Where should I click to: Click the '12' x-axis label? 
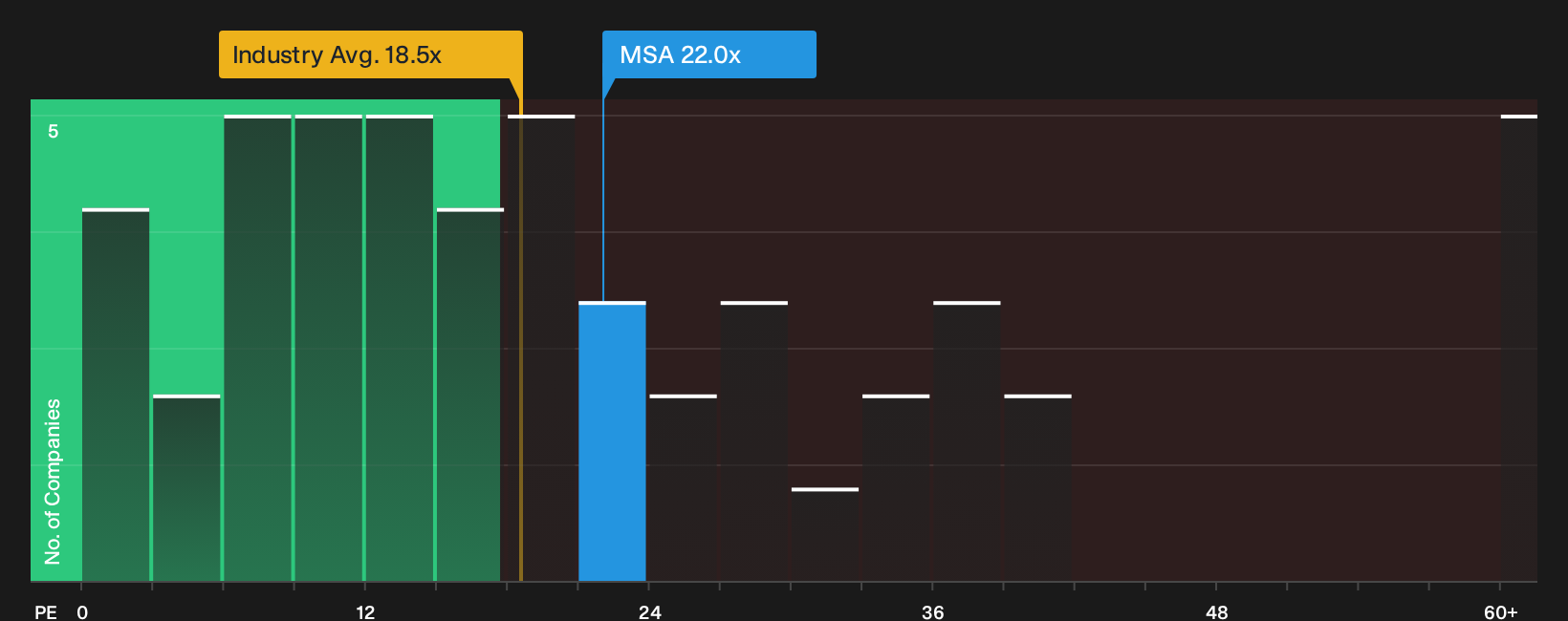coord(365,612)
